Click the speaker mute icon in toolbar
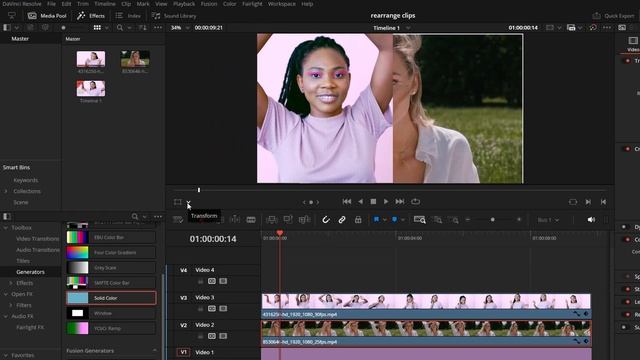The height and width of the screenshot is (360, 640). [x=591, y=220]
